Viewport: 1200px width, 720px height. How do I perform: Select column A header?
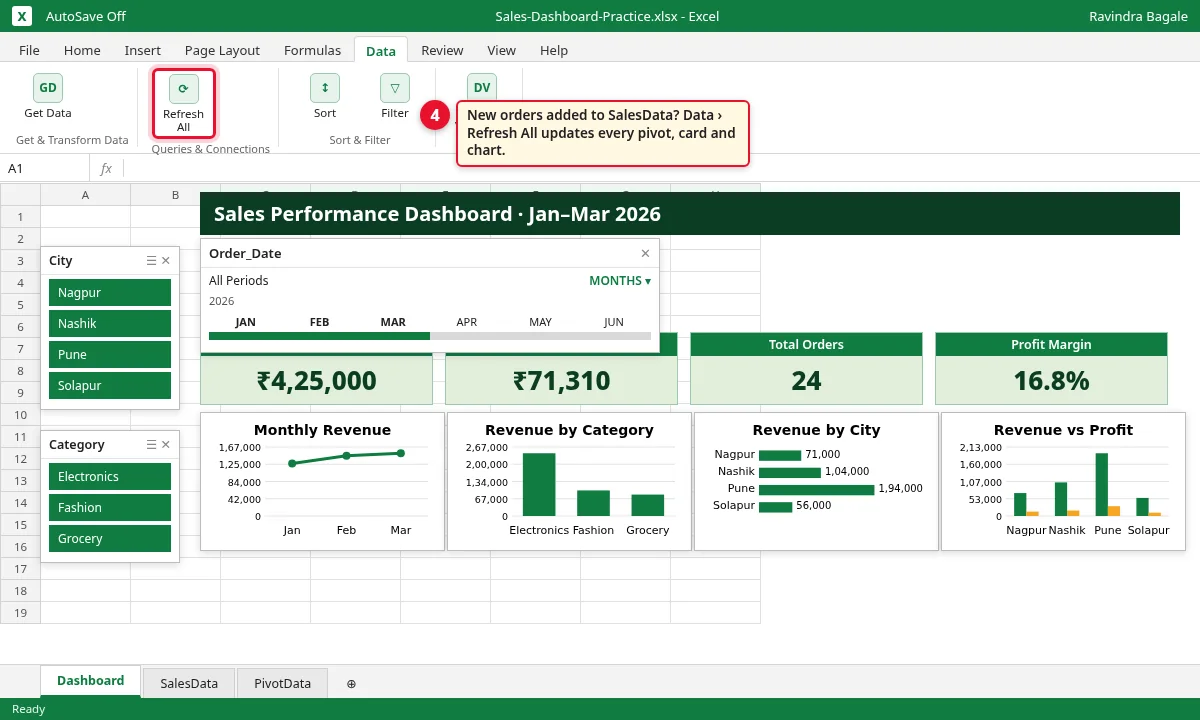pyautogui.click(x=85, y=194)
